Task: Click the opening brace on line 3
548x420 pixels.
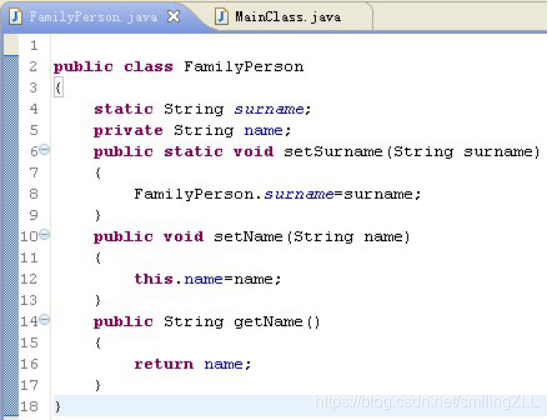Action: pos(58,88)
